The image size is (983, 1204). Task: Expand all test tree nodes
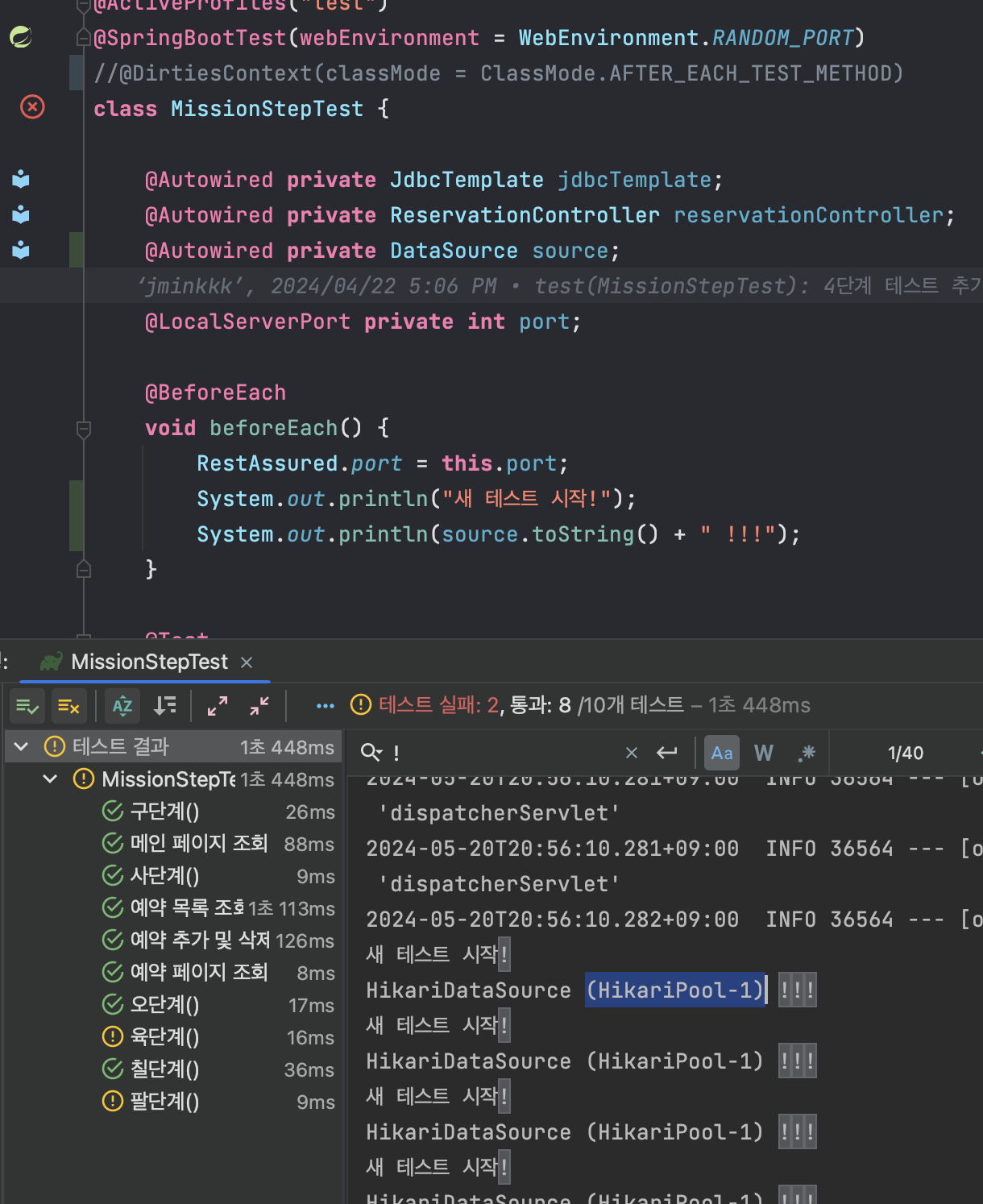(x=218, y=706)
